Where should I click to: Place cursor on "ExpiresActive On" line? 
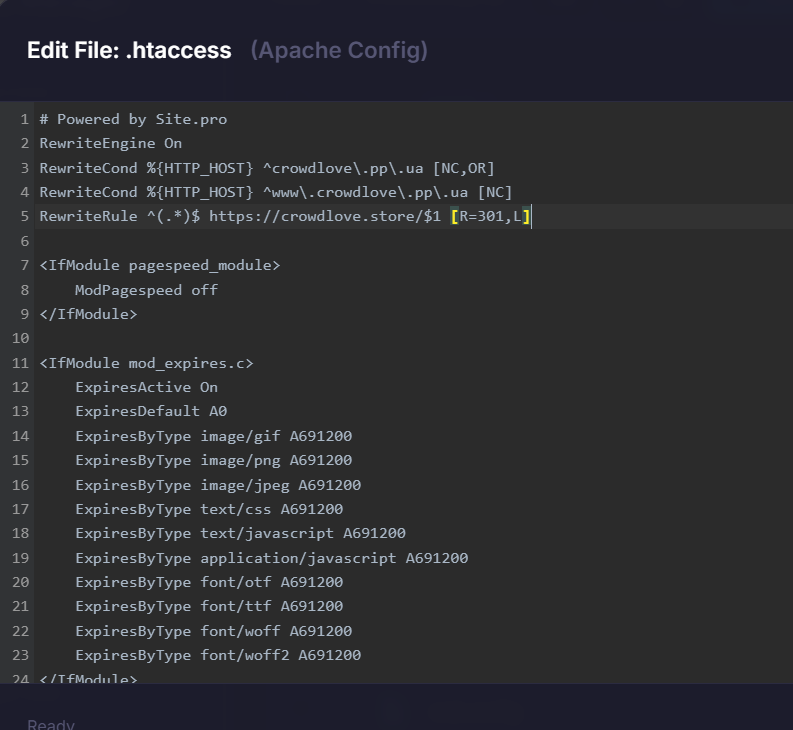coord(146,387)
